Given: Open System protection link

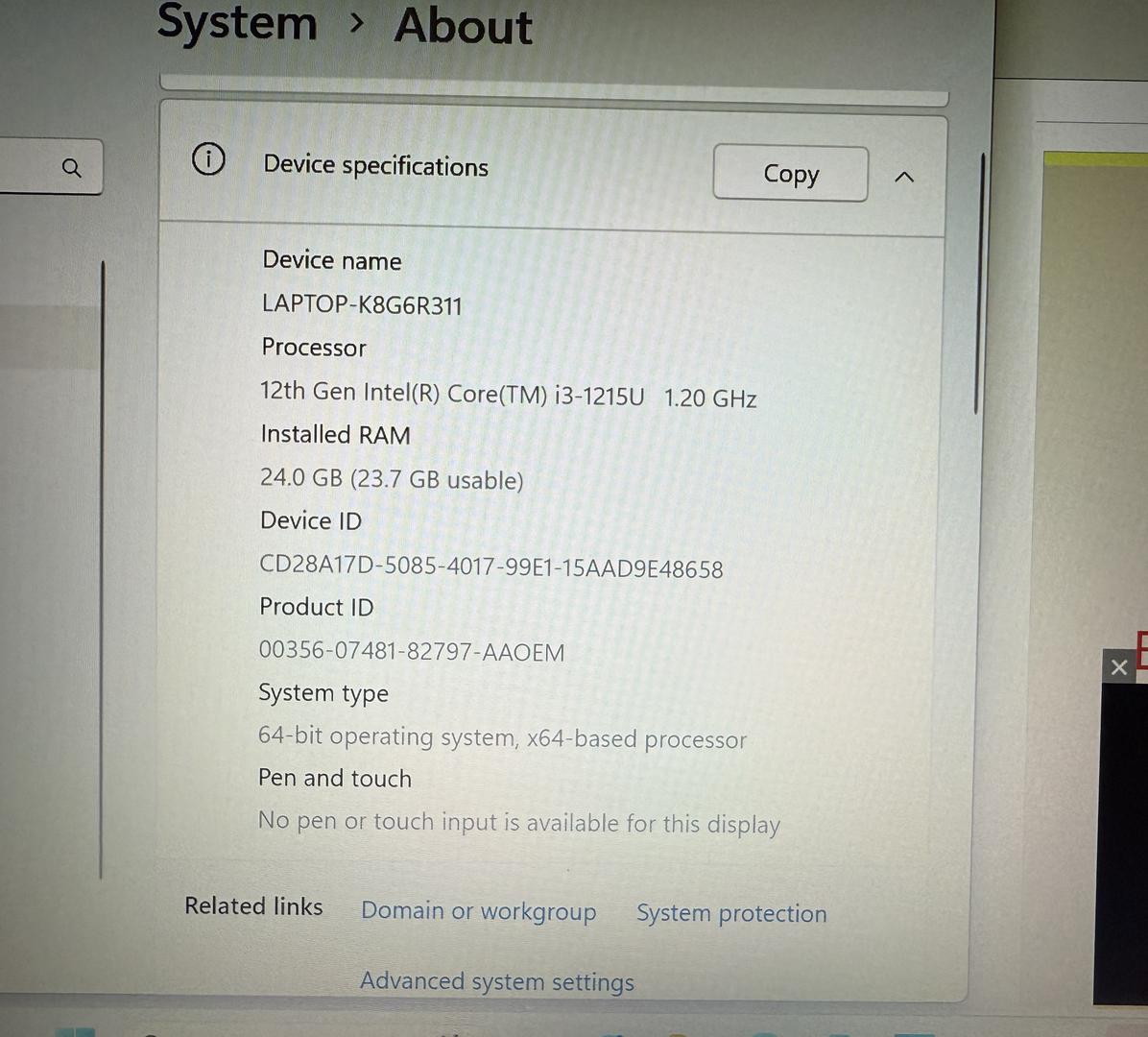Looking at the screenshot, I should 730,913.
